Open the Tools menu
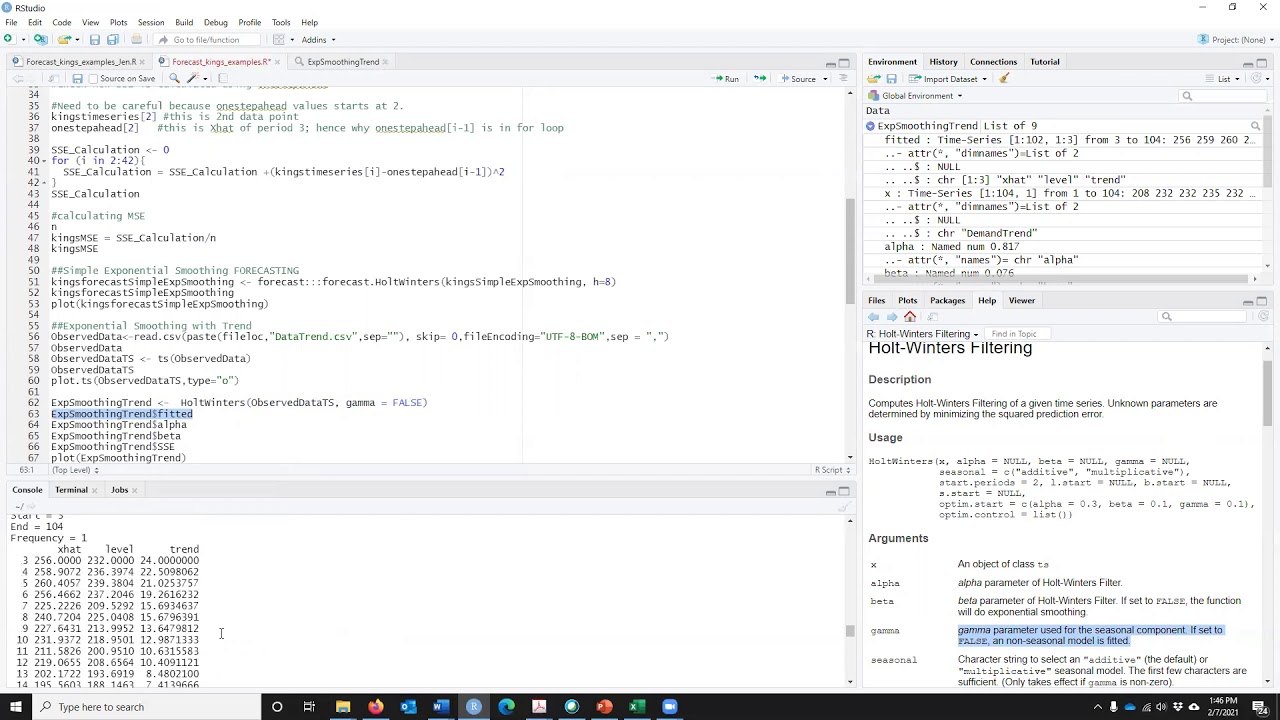This screenshot has height=720, width=1280. point(281,22)
